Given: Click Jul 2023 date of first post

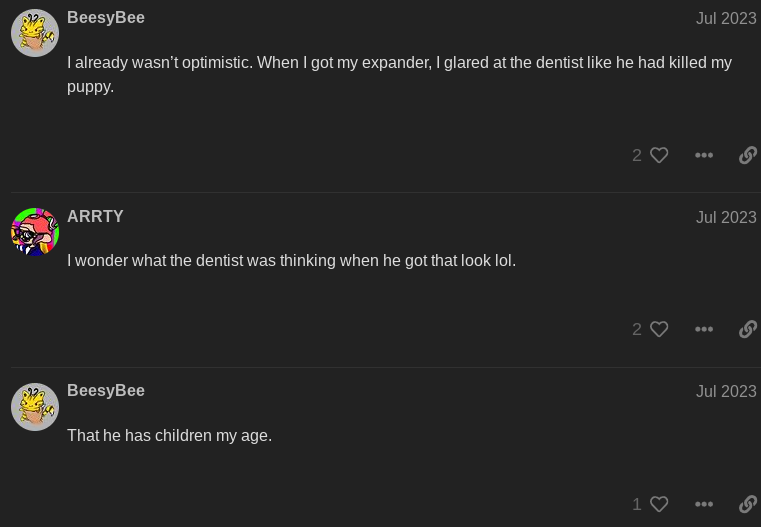Looking at the screenshot, I should tap(726, 18).
